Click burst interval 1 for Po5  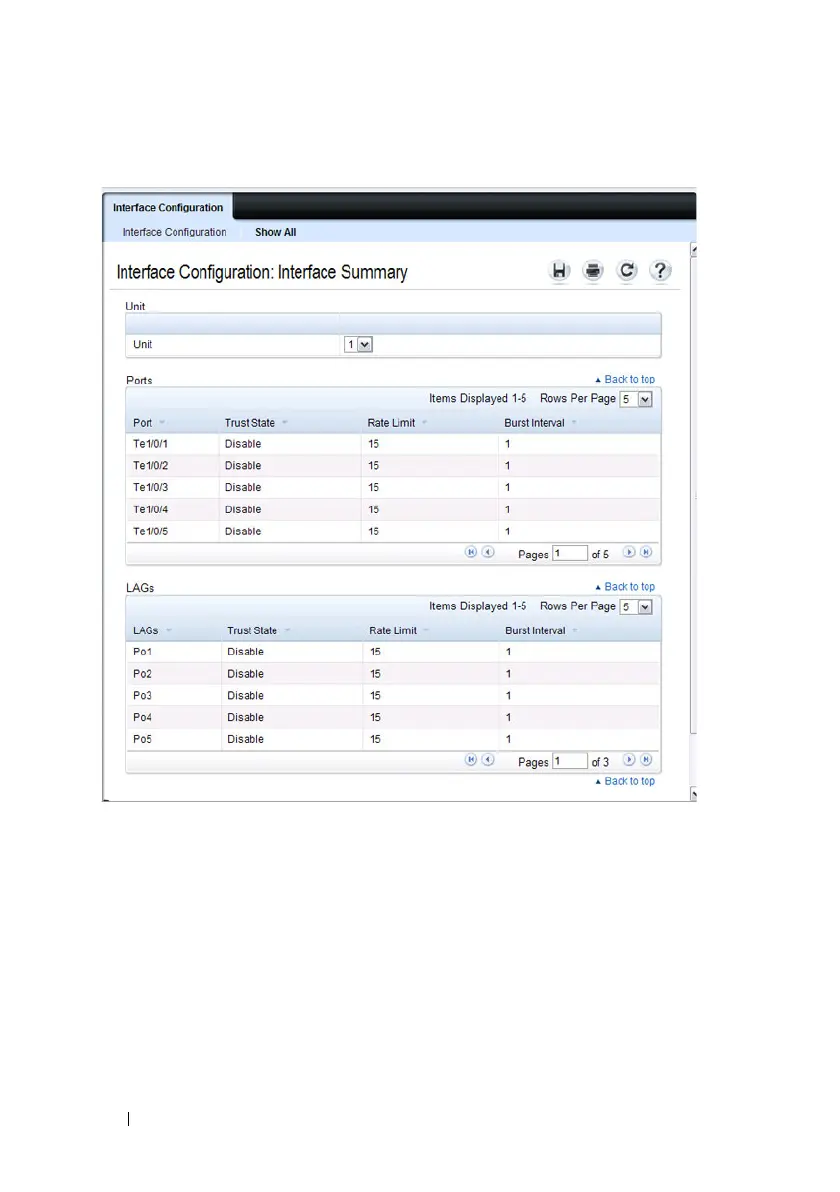pyautogui.click(x=509, y=739)
